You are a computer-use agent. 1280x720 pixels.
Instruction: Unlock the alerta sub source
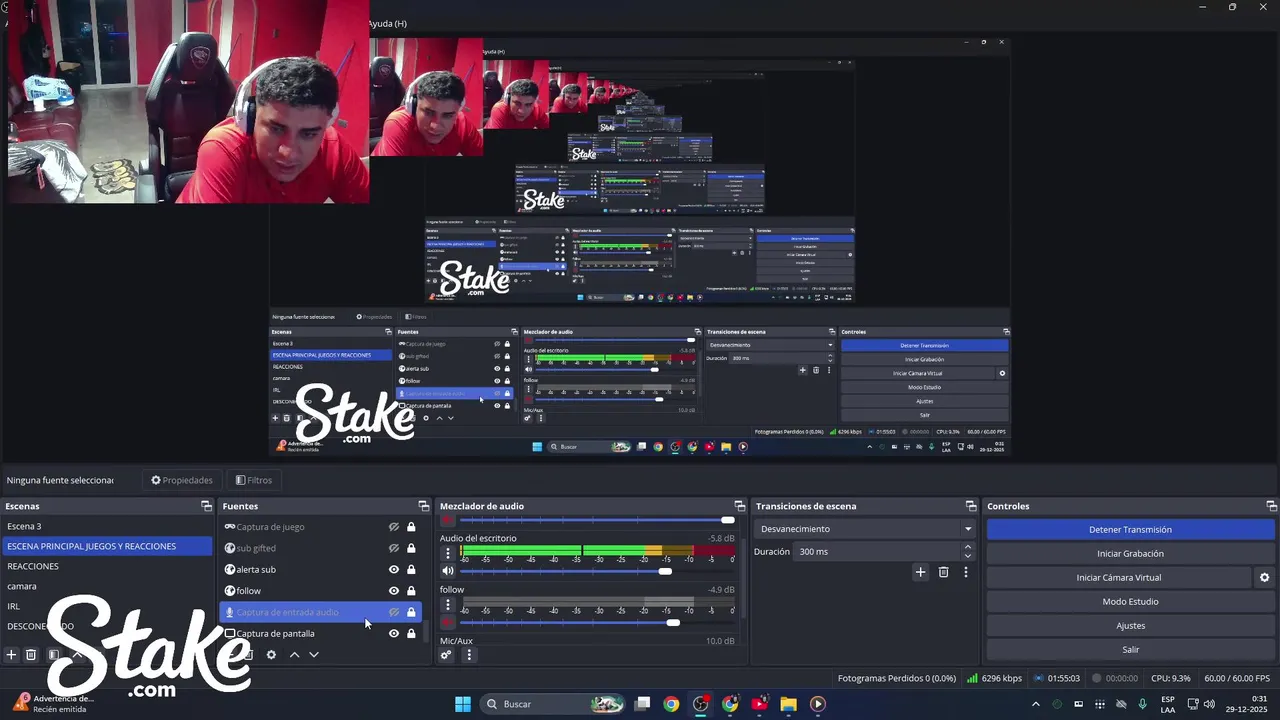(x=411, y=570)
